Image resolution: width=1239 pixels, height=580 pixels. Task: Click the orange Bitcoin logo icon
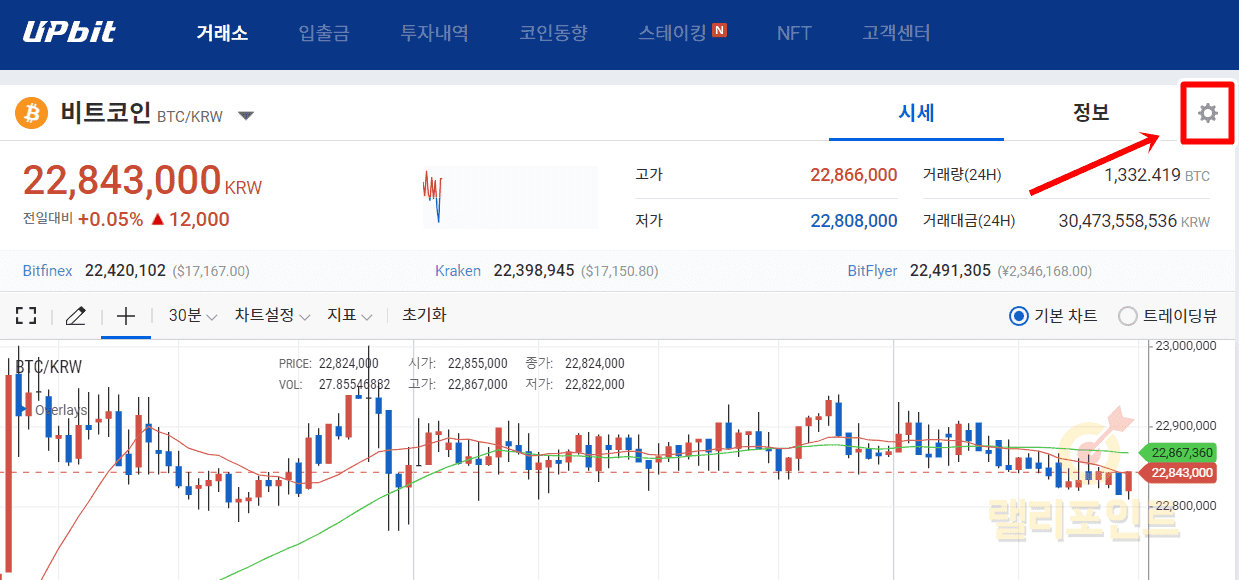tap(31, 113)
